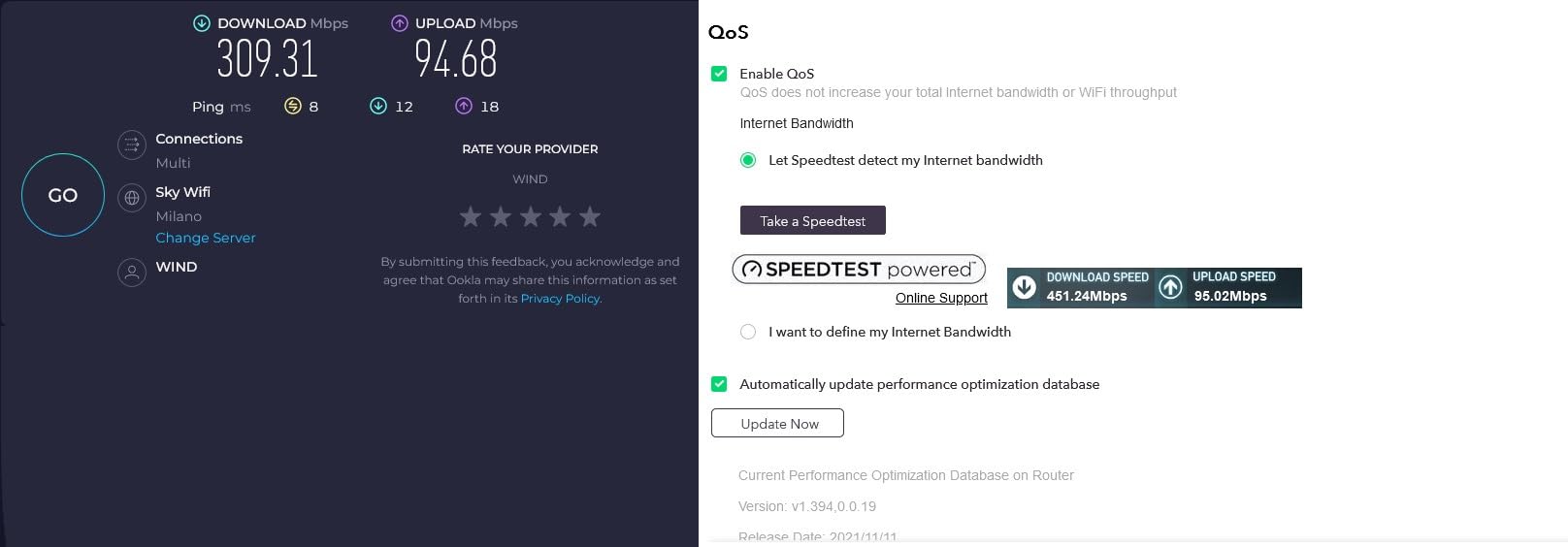Click the upload arrow icon beside UPLOAD Mbps
Screen dimensions: 1568x547
pos(400,23)
